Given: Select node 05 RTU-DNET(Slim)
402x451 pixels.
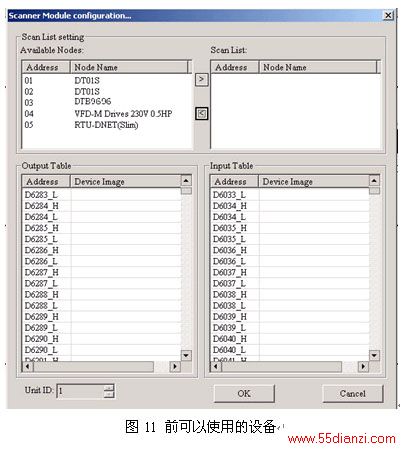Looking at the screenshot, I should click(107, 125).
